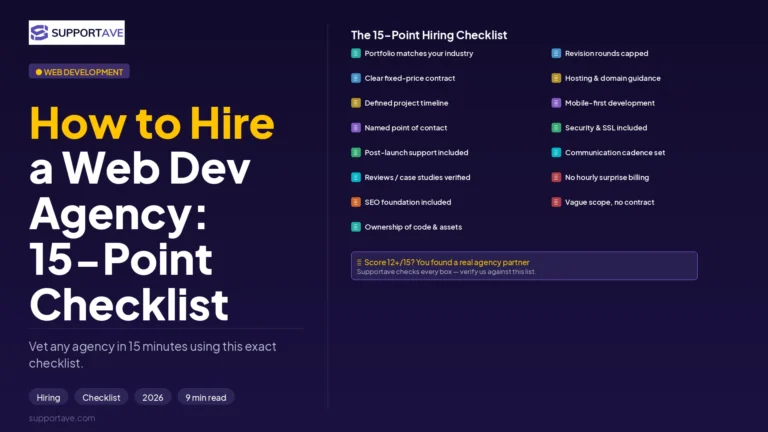This screenshot has height=432, width=768.
Task: Click the small icon in the score callout
Action: tap(359, 262)
